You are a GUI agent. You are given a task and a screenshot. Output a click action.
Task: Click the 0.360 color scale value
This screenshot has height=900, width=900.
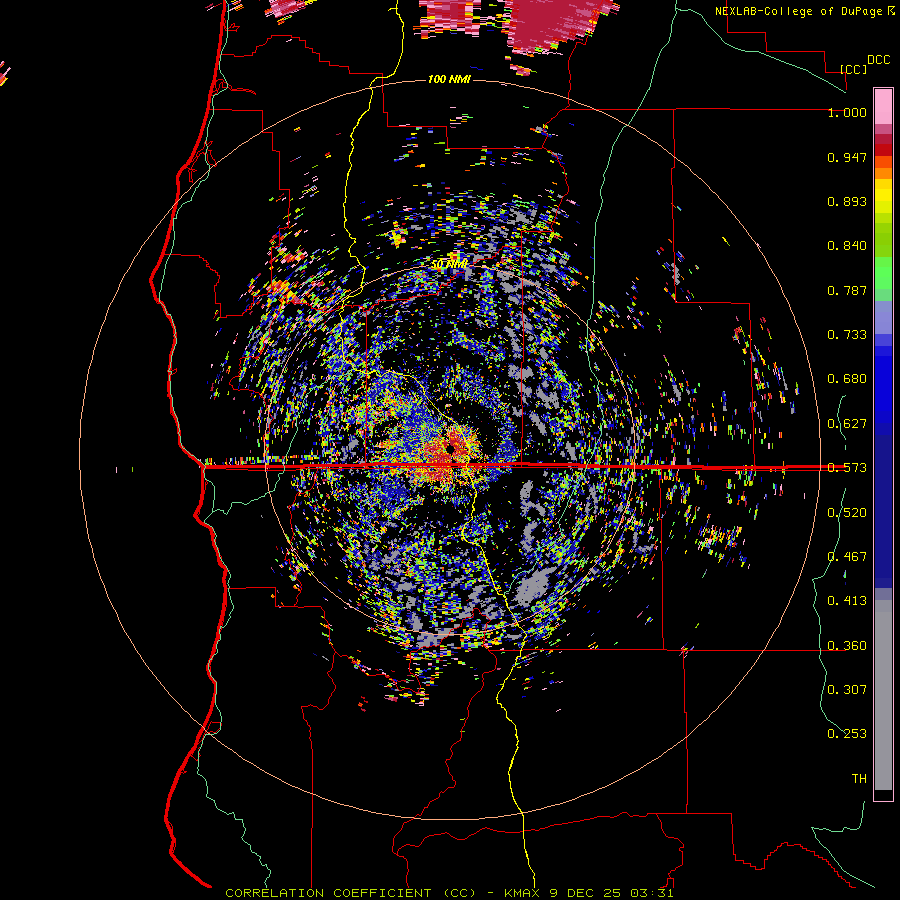pyautogui.click(x=847, y=646)
